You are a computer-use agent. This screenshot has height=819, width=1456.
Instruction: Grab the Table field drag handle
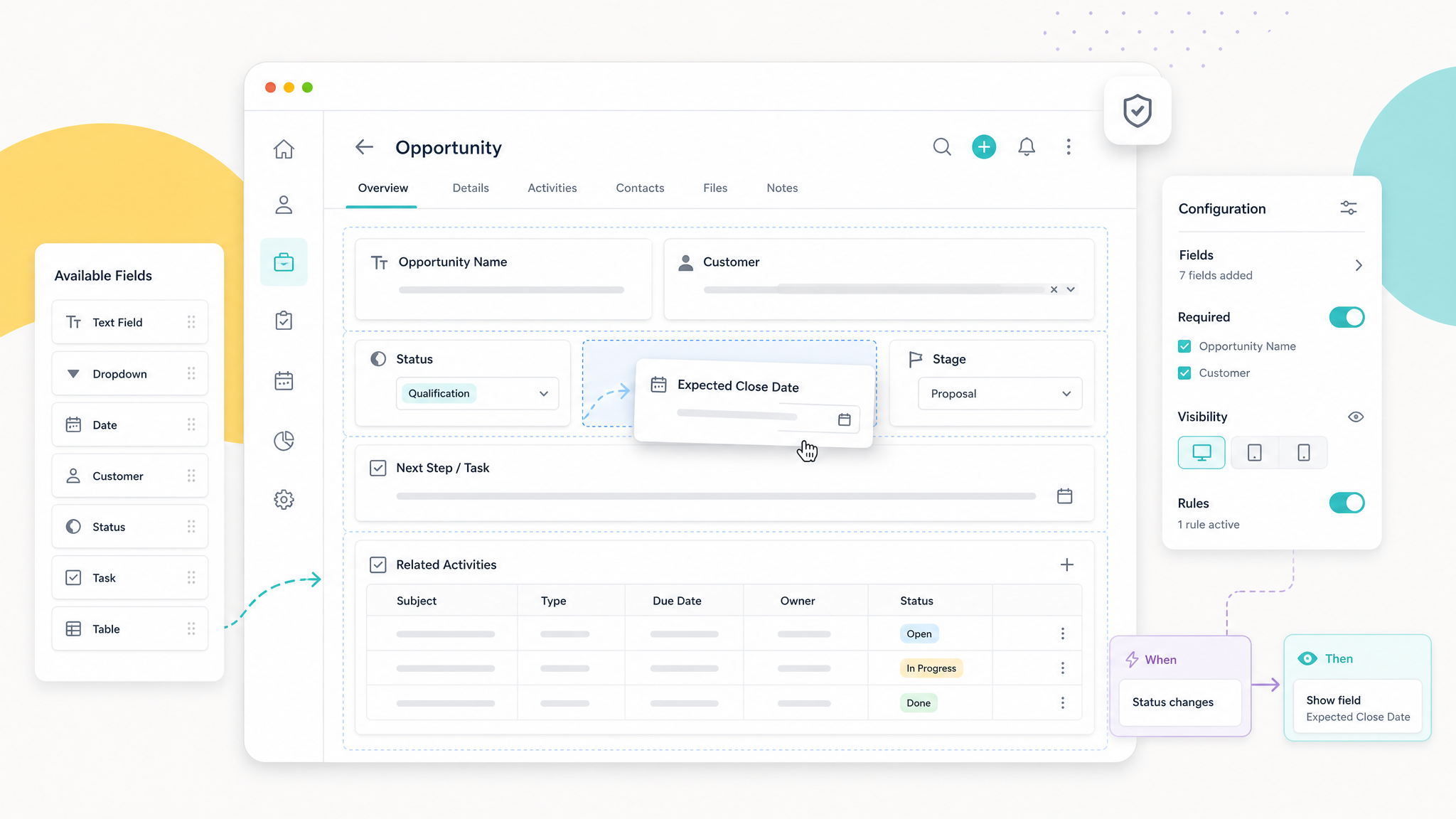pyautogui.click(x=191, y=628)
